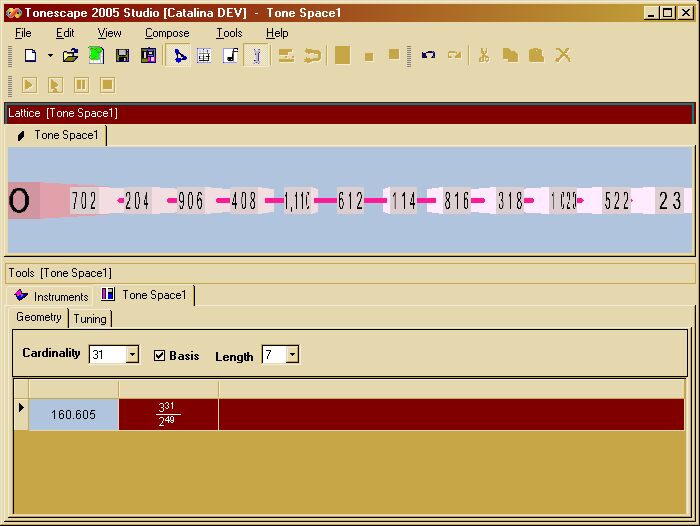The width and height of the screenshot is (700, 526).
Task: Click the Delete X icon
Action: 563,55
